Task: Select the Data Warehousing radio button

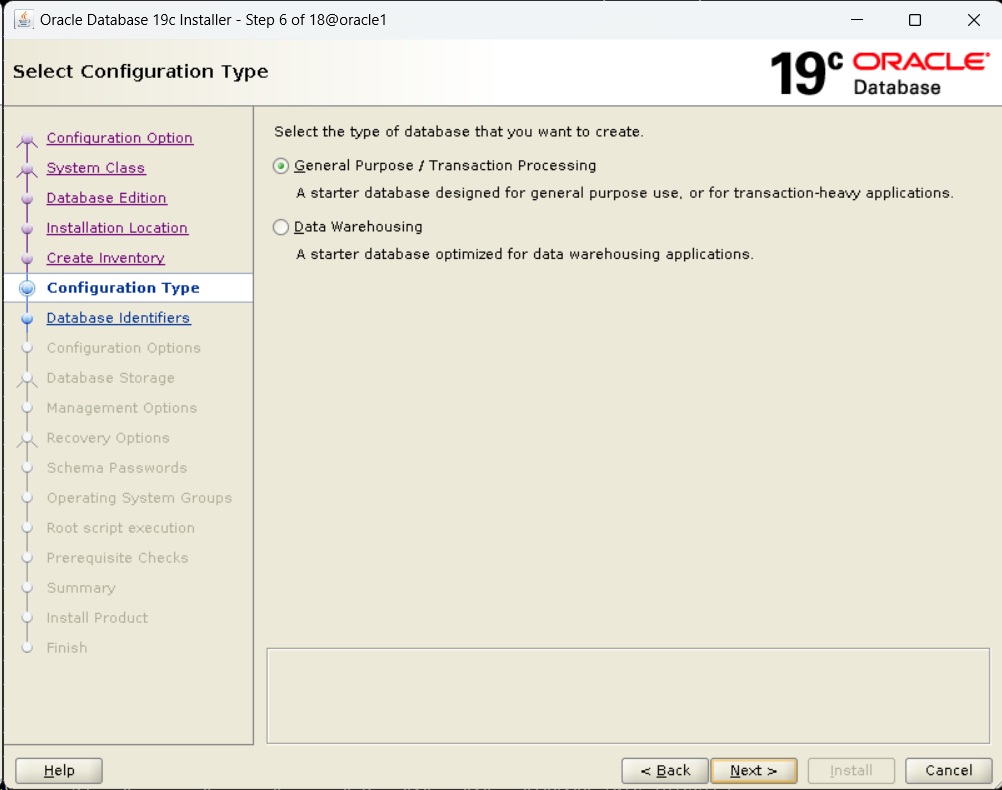Action: point(282,227)
